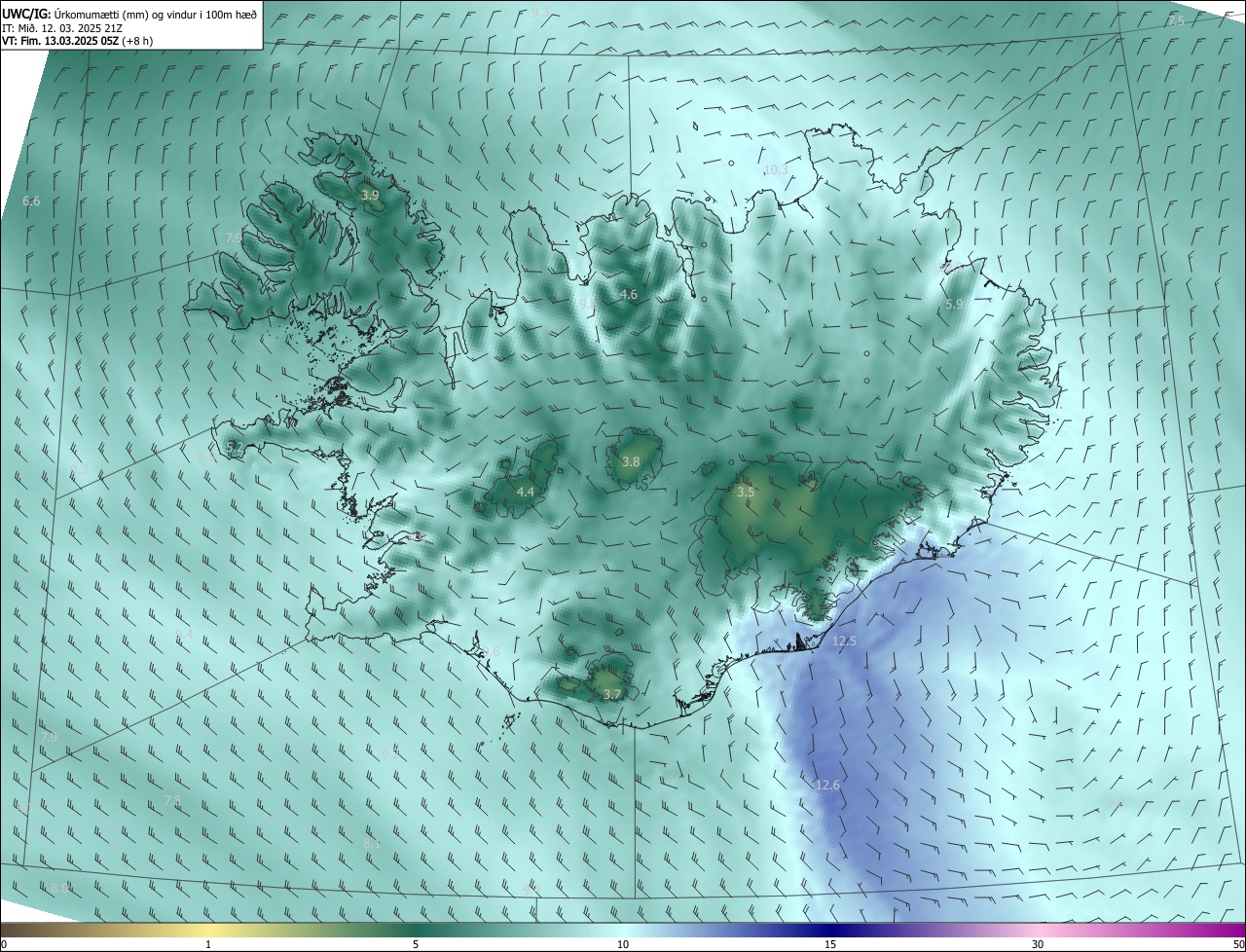Click the 5.9 value label in the northeast
The height and width of the screenshot is (952, 1246).
point(955,305)
